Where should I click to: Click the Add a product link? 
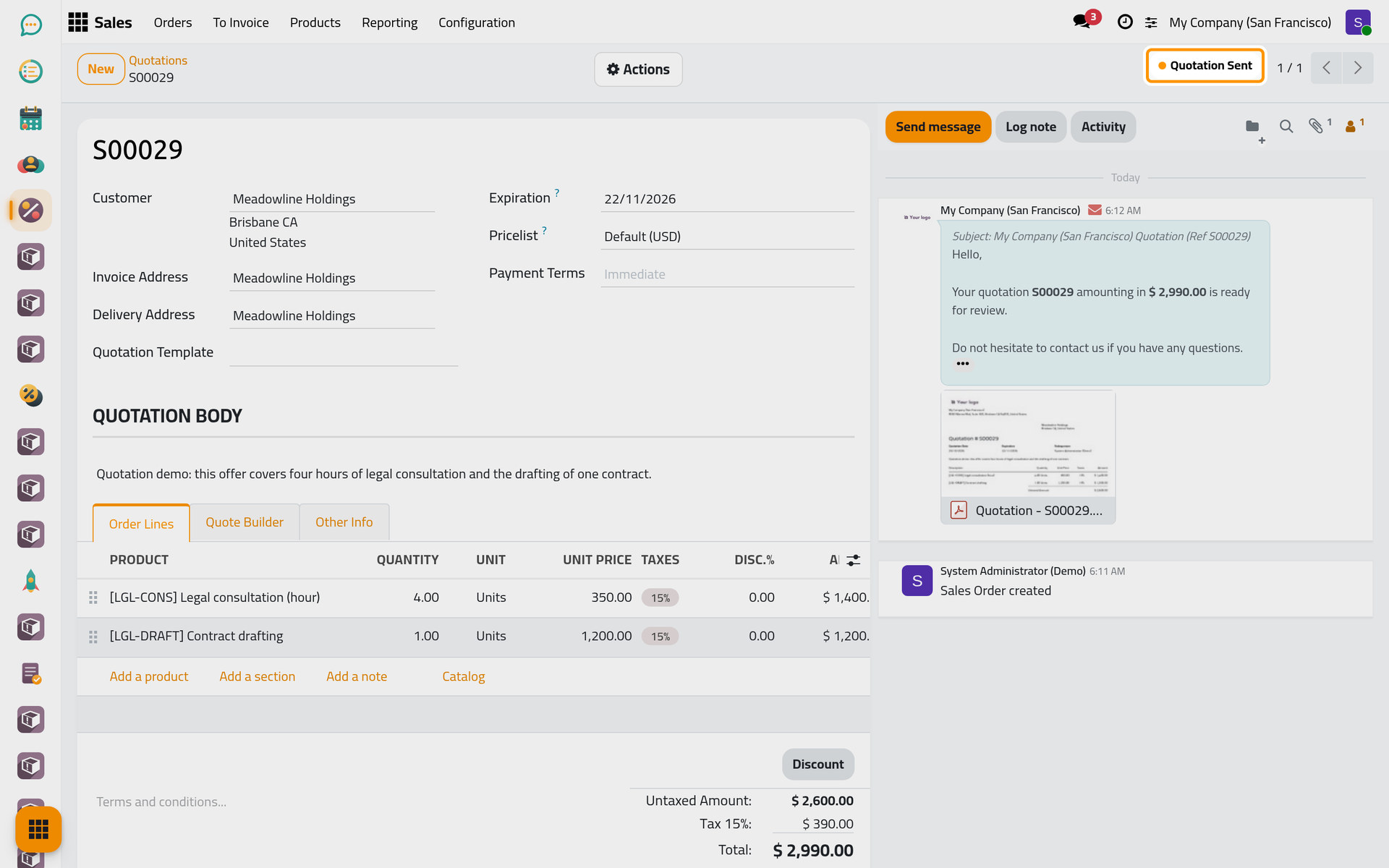149,676
